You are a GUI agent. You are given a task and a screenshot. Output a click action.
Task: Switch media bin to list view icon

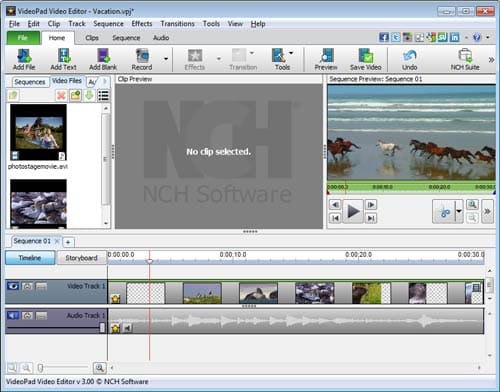tap(103, 96)
